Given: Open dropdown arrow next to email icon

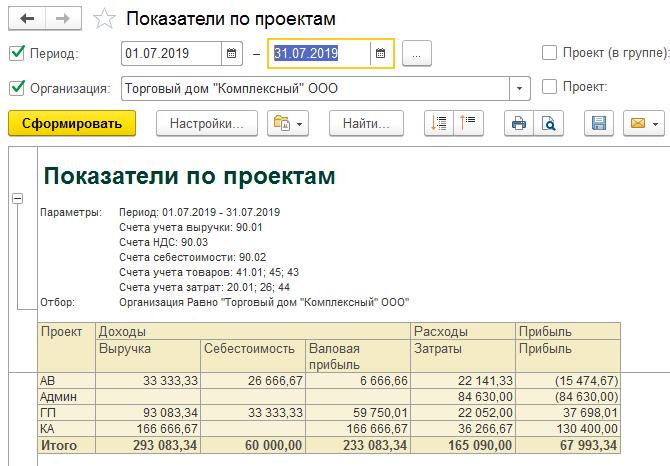Looking at the screenshot, I should pyautogui.click(x=655, y=124).
